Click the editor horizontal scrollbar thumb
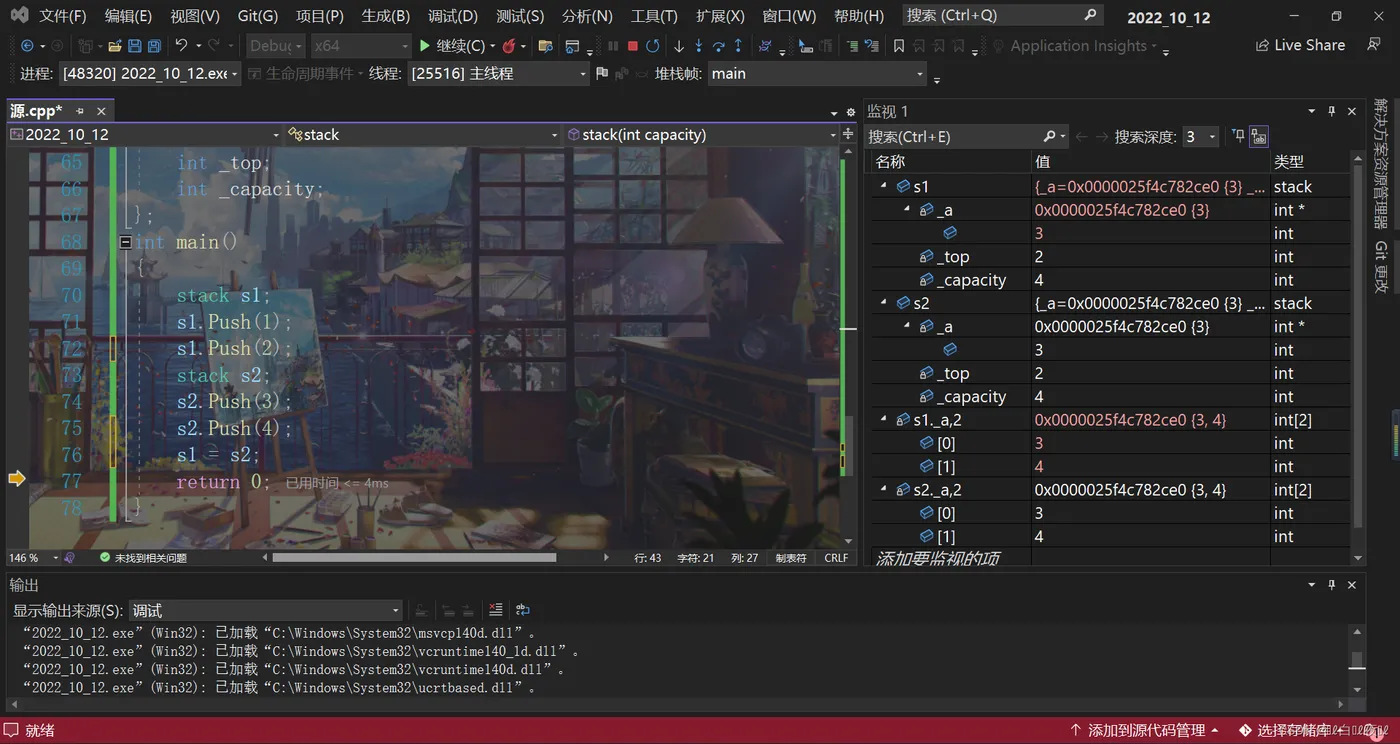 (414, 558)
